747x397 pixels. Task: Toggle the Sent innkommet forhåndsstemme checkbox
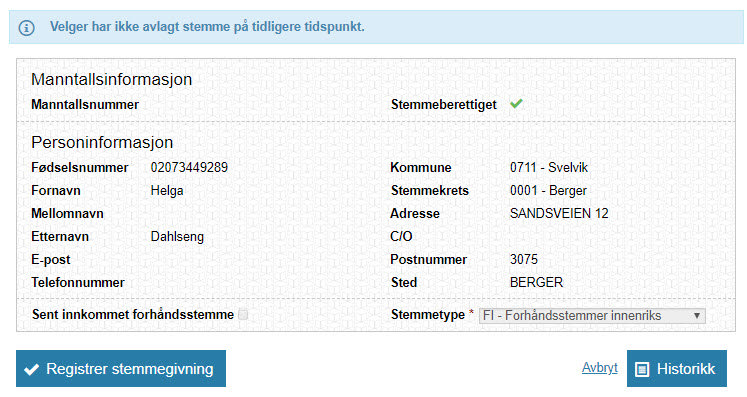243,315
